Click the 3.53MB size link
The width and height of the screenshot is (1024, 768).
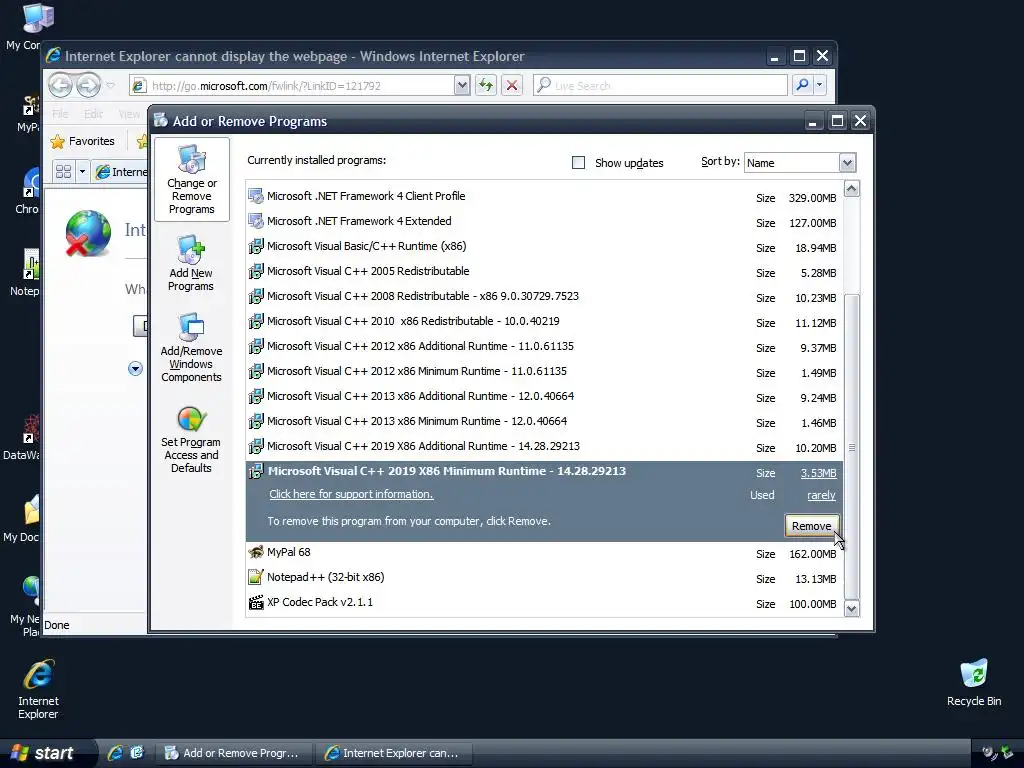818,473
